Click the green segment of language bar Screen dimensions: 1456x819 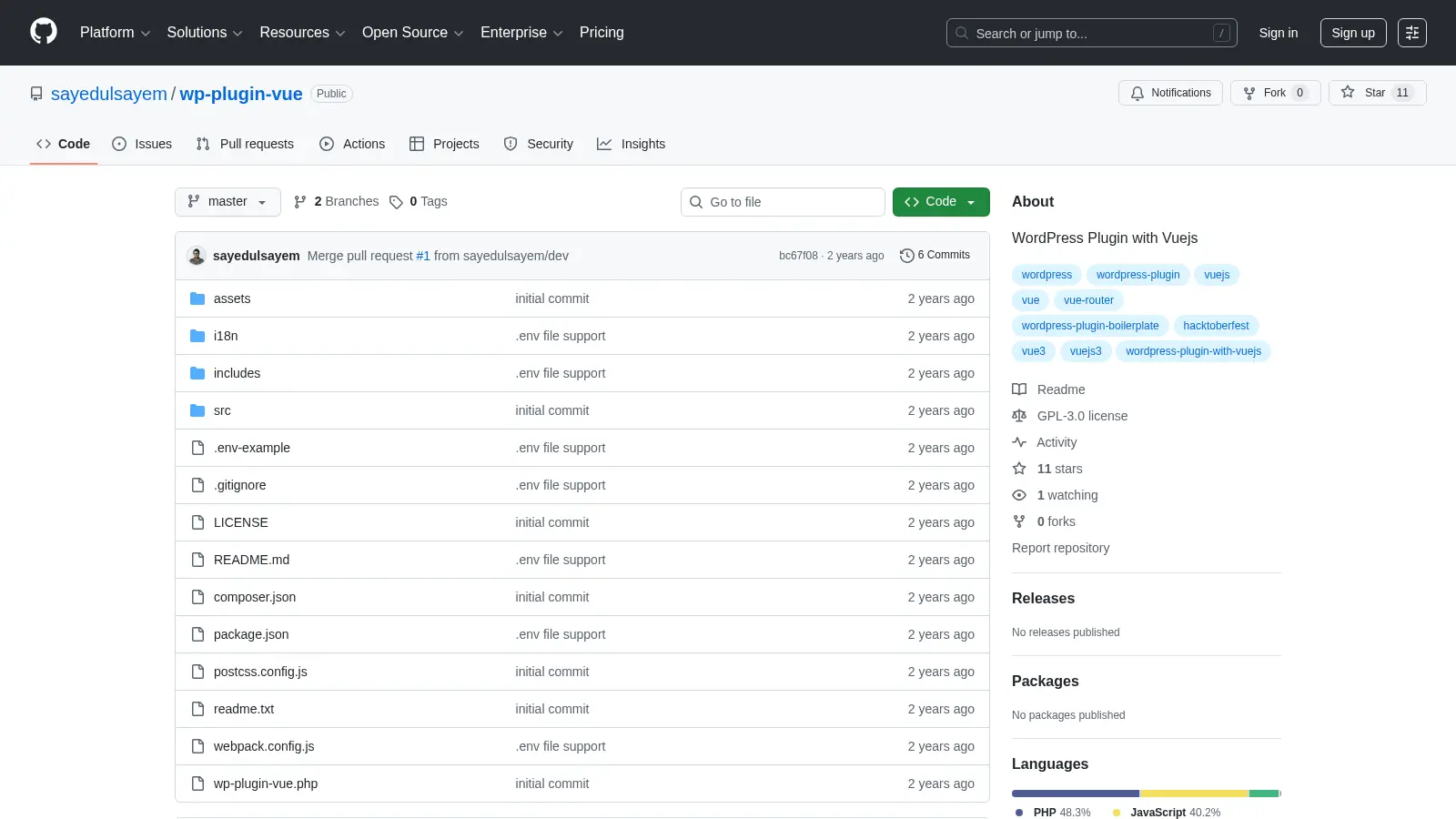(1264, 794)
